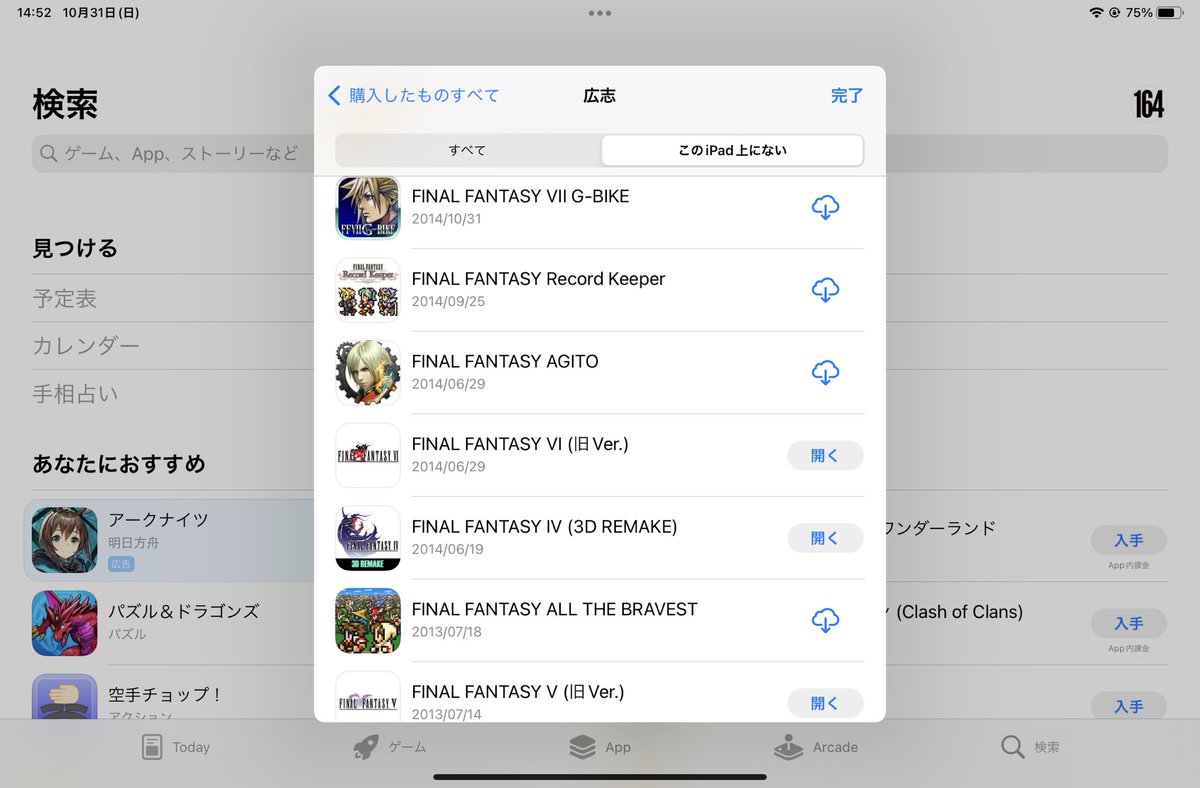Image resolution: width=1200 pixels, height=788 pixels.
Task: Open the アークナイツ app icon
Action: pyautogui.click(x=64, y=540)
